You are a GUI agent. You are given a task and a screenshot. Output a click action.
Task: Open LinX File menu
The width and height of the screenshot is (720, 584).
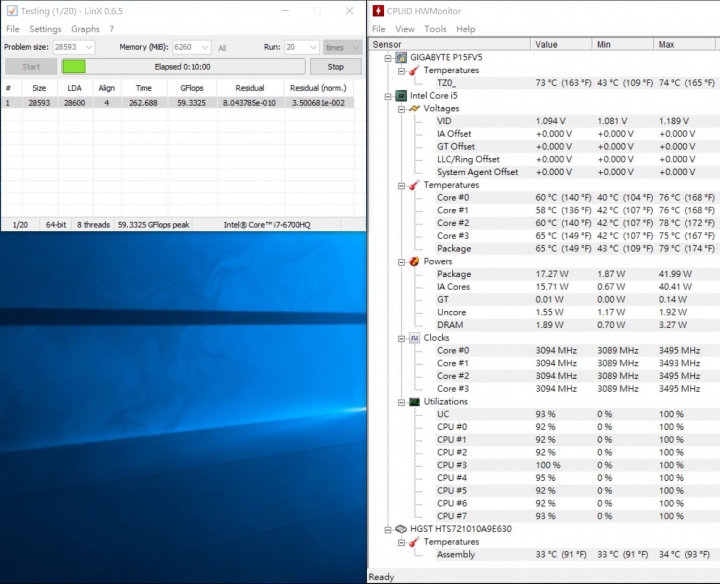tap(12, 29)
